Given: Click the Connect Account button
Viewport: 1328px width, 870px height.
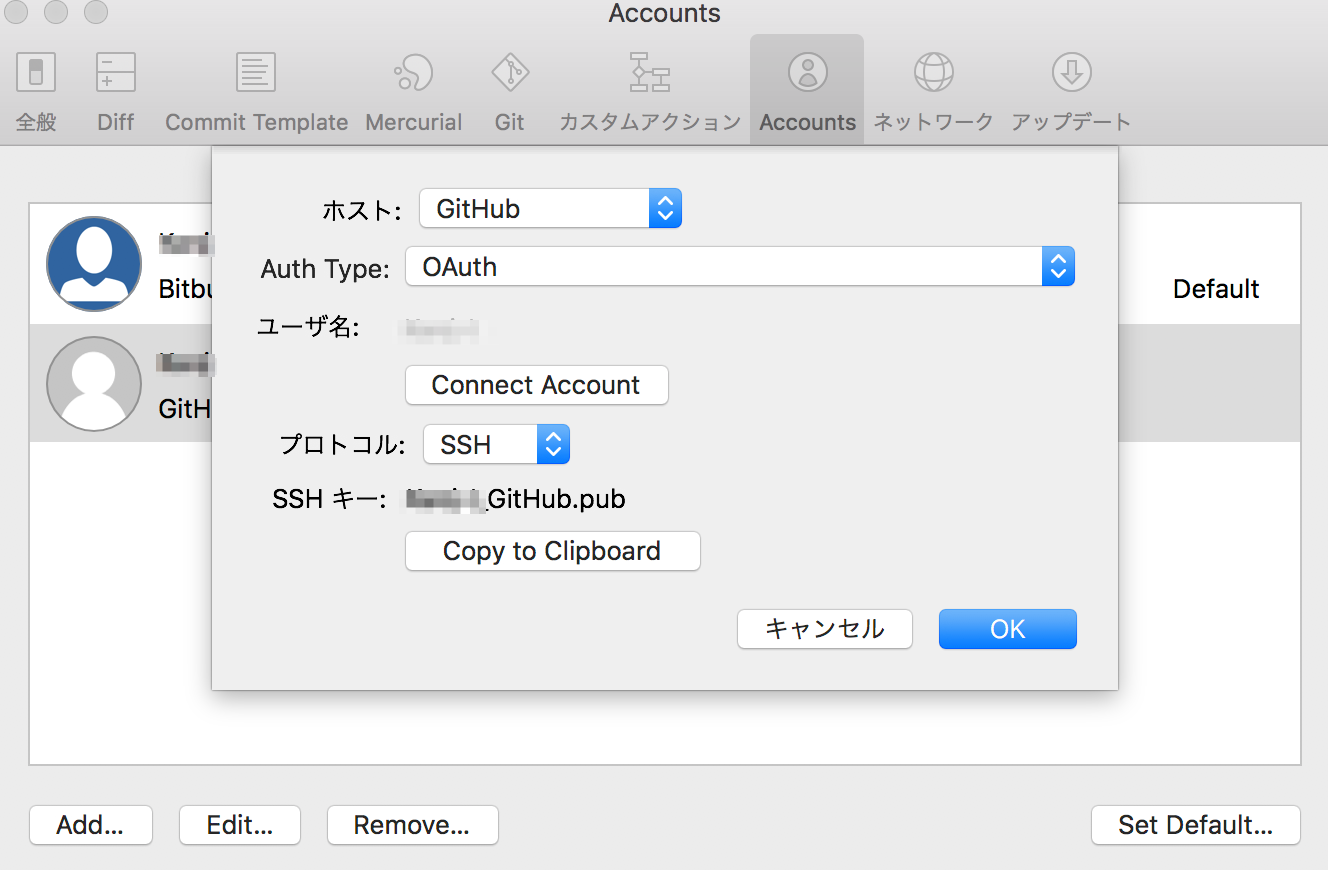Looking at the screenshot, I should pos(536,385).
